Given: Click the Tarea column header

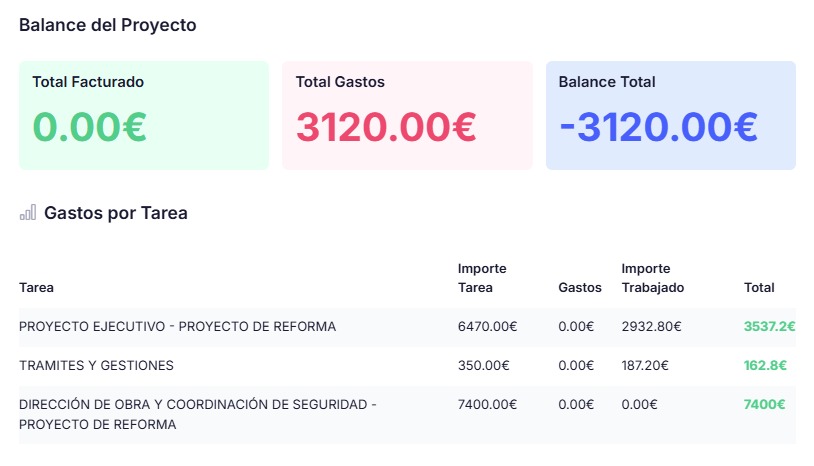Looking at the screenshot, I should 36,287.
